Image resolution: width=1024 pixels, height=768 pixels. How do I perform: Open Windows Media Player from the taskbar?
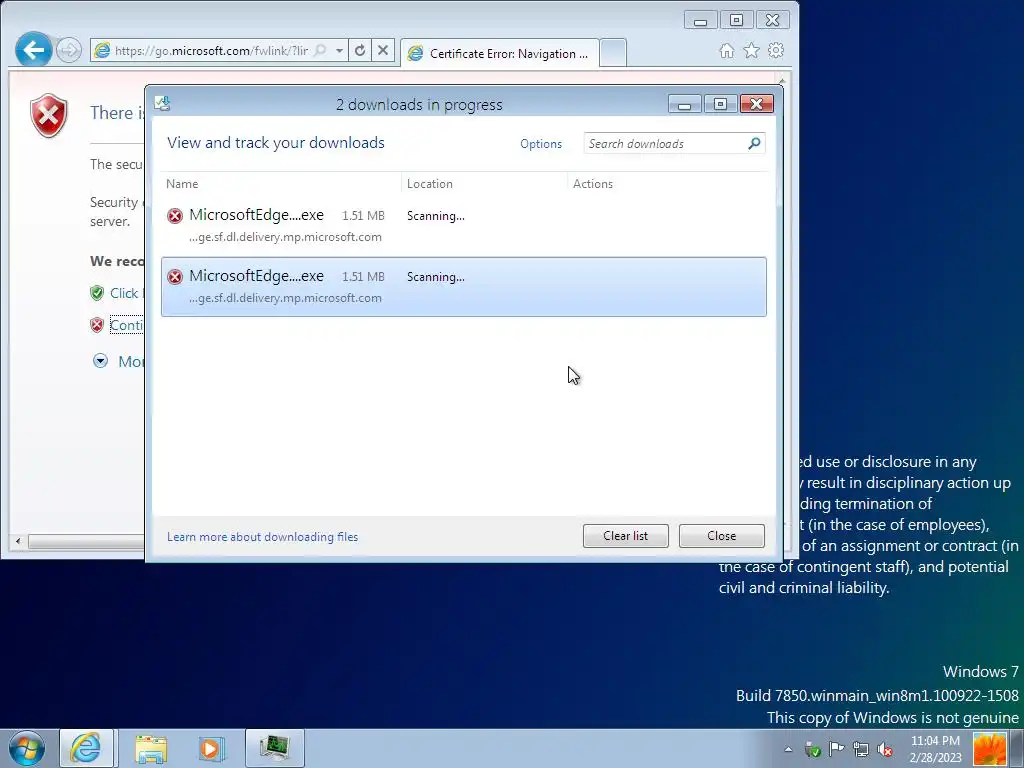click(x=211, y=748)
